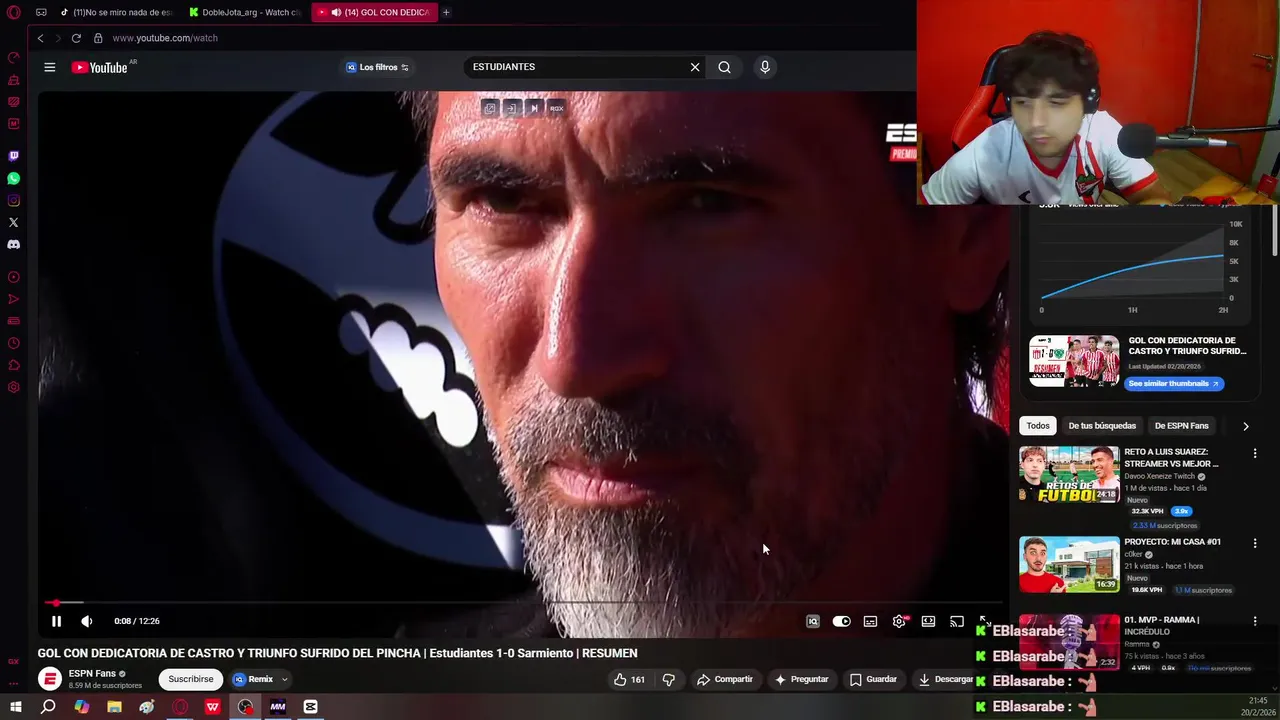Open a new browser tab
The image size is (1280, 720).
446,12
